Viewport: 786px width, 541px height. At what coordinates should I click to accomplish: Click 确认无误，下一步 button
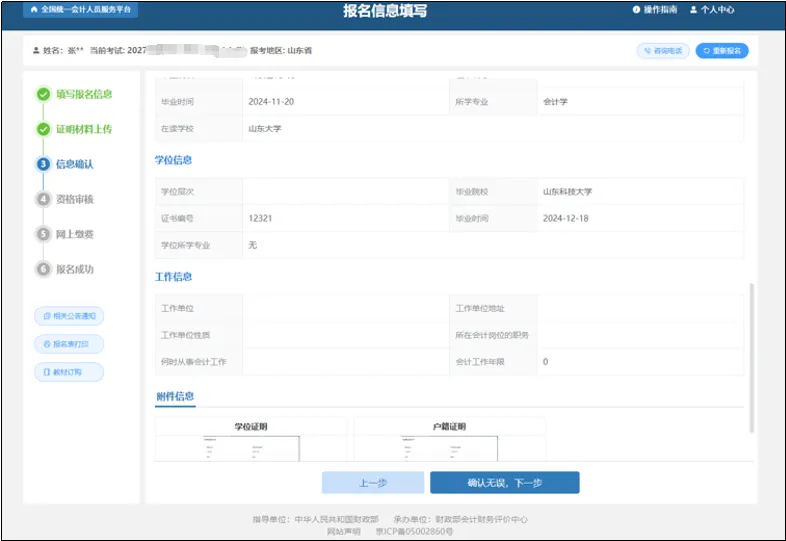pyautogui.click(x=505, y=482)
